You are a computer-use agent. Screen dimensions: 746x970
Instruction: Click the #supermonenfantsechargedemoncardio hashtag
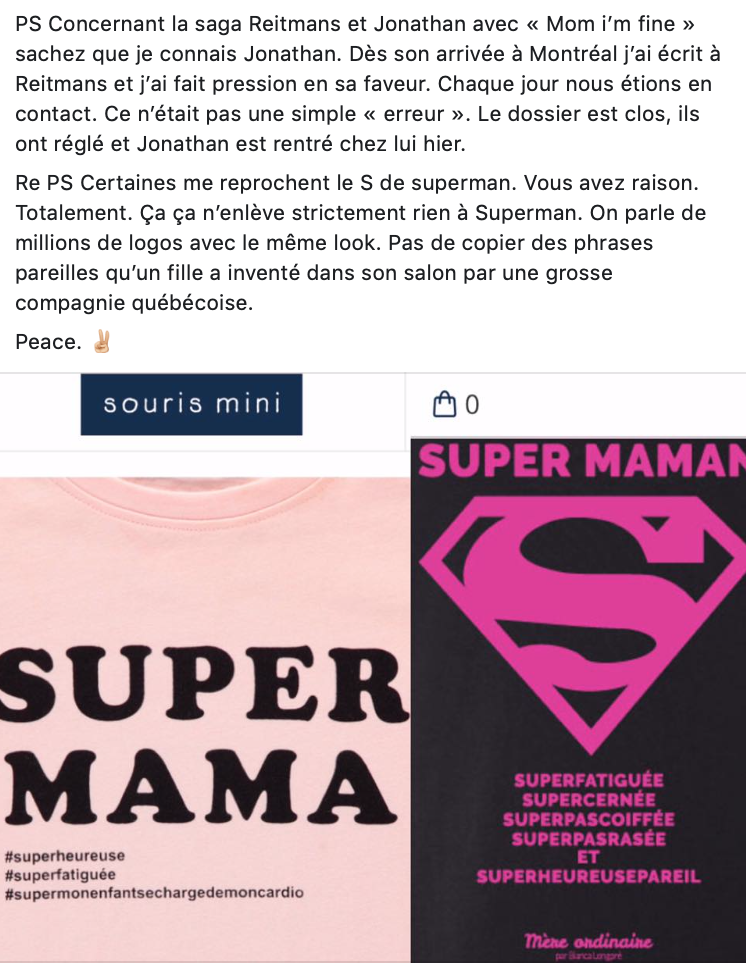pyautogui.click(x=154, y=893)
